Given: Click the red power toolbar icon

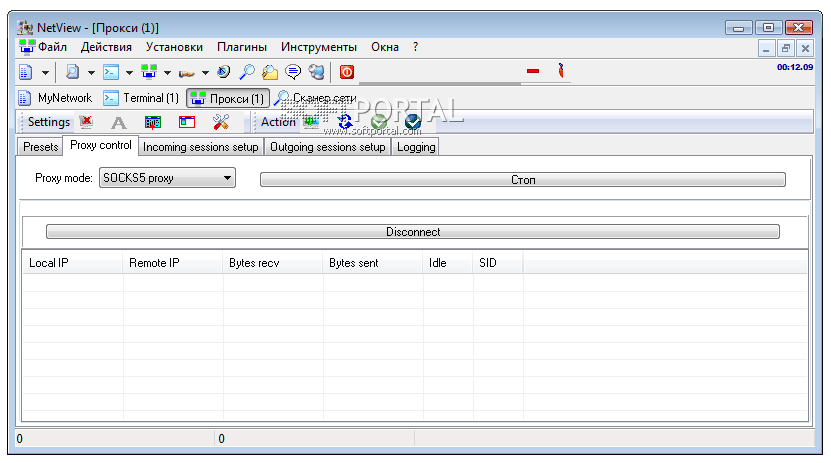Looking at the screenshot, I should point(347,72).
